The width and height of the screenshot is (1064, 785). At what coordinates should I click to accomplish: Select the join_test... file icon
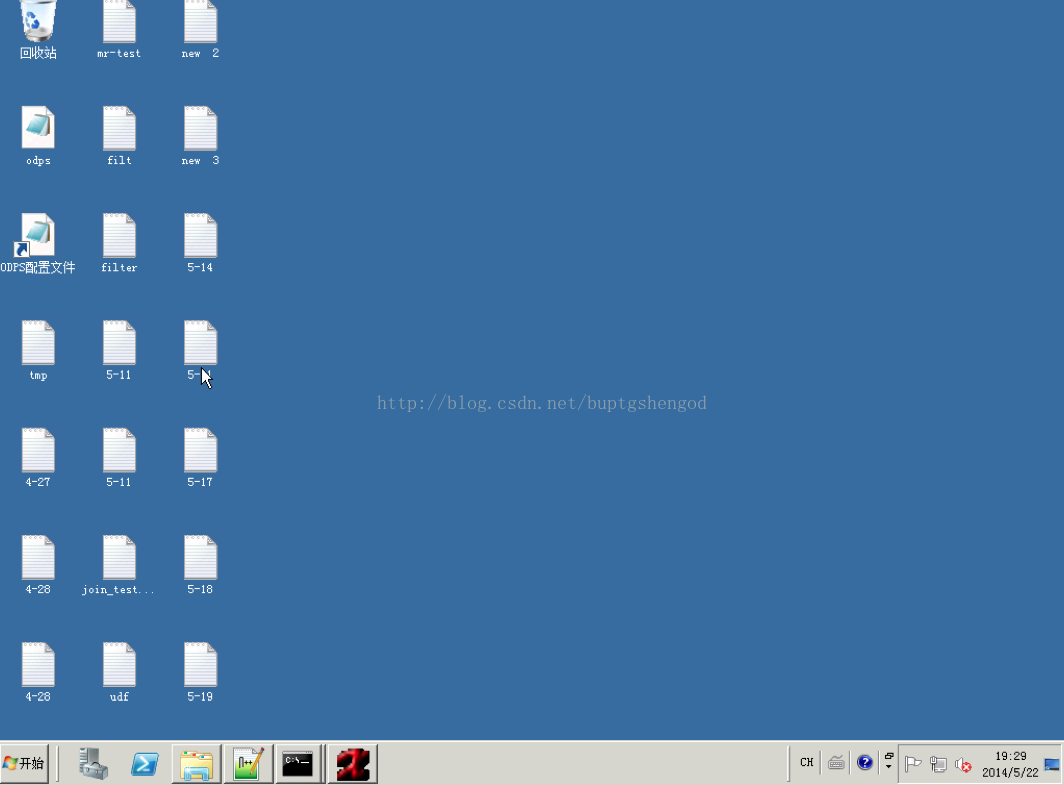coord(119,564)
